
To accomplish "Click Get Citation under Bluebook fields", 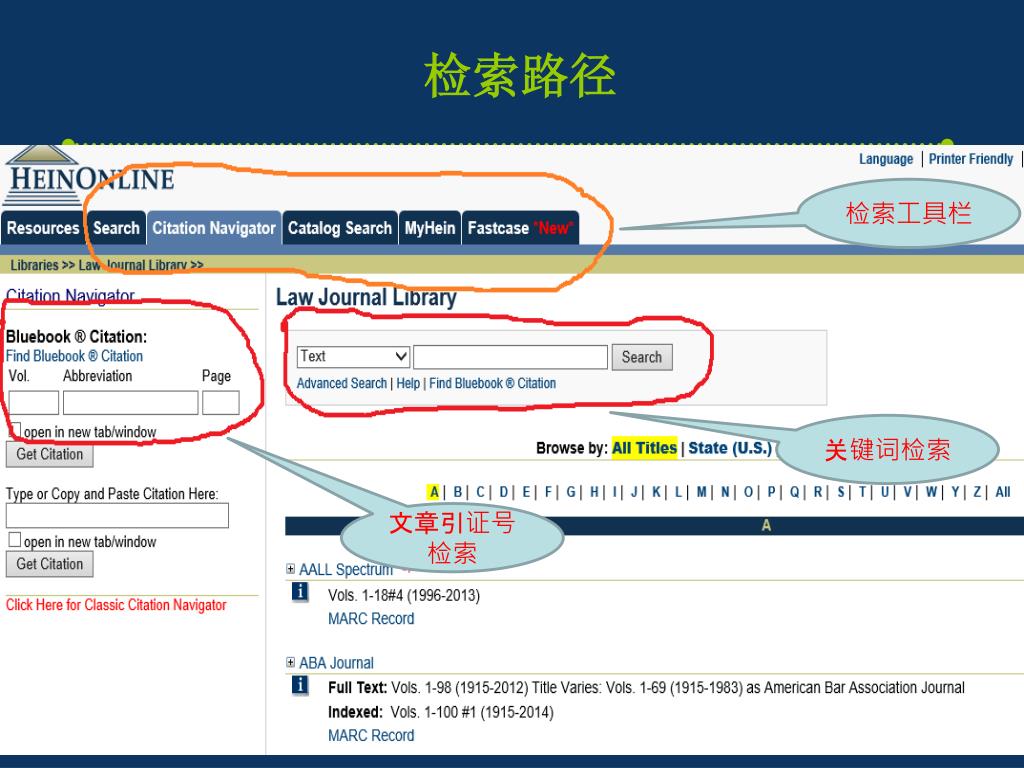I will 50,455.
